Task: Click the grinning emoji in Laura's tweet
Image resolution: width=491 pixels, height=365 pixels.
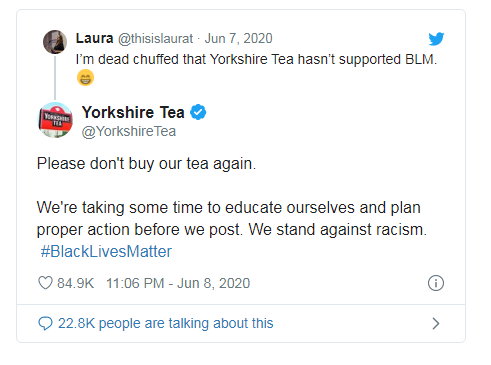Action: tap(85, 78)
